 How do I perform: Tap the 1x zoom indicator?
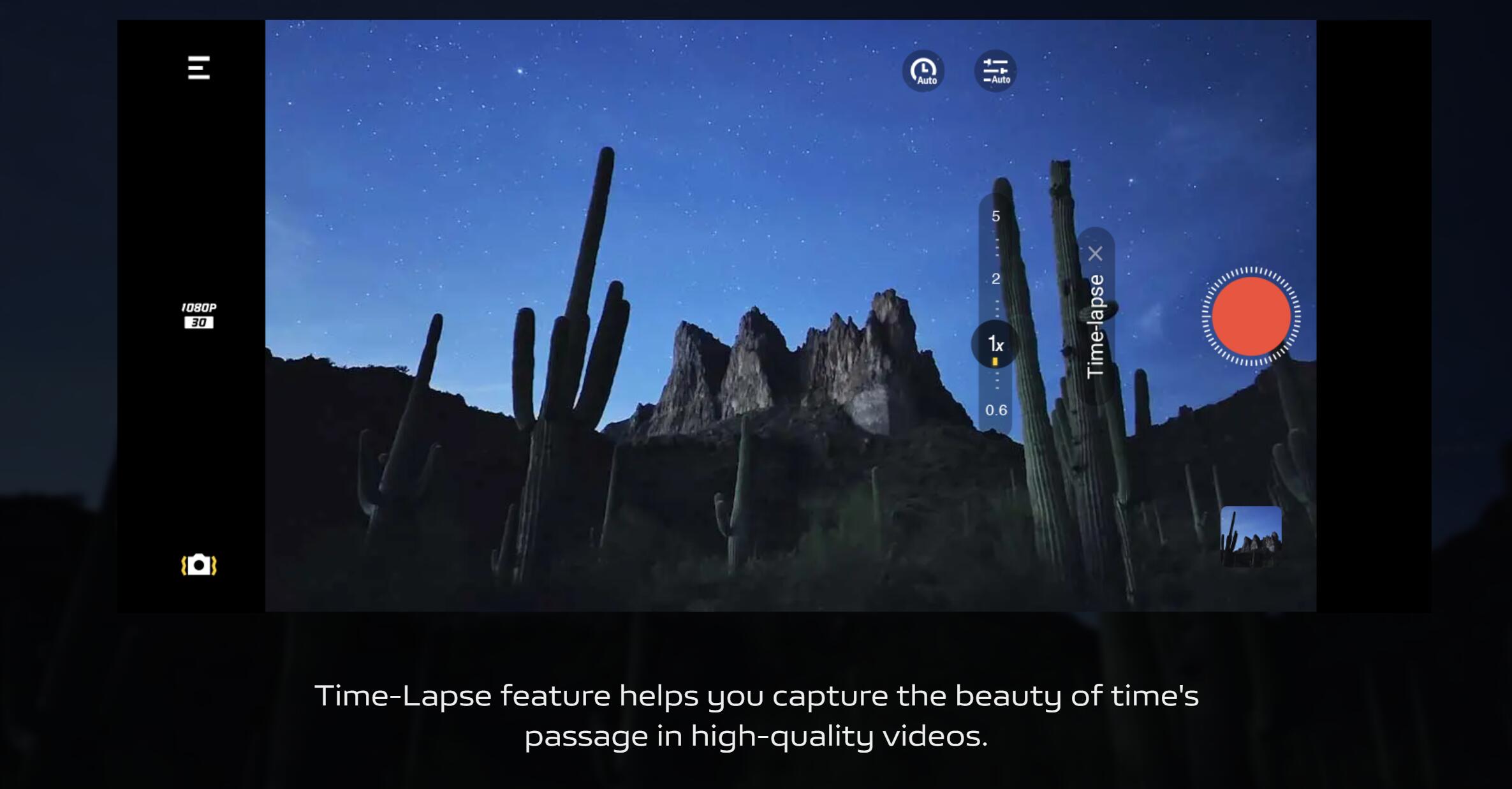pyautogui.click(x=995, y=344)
